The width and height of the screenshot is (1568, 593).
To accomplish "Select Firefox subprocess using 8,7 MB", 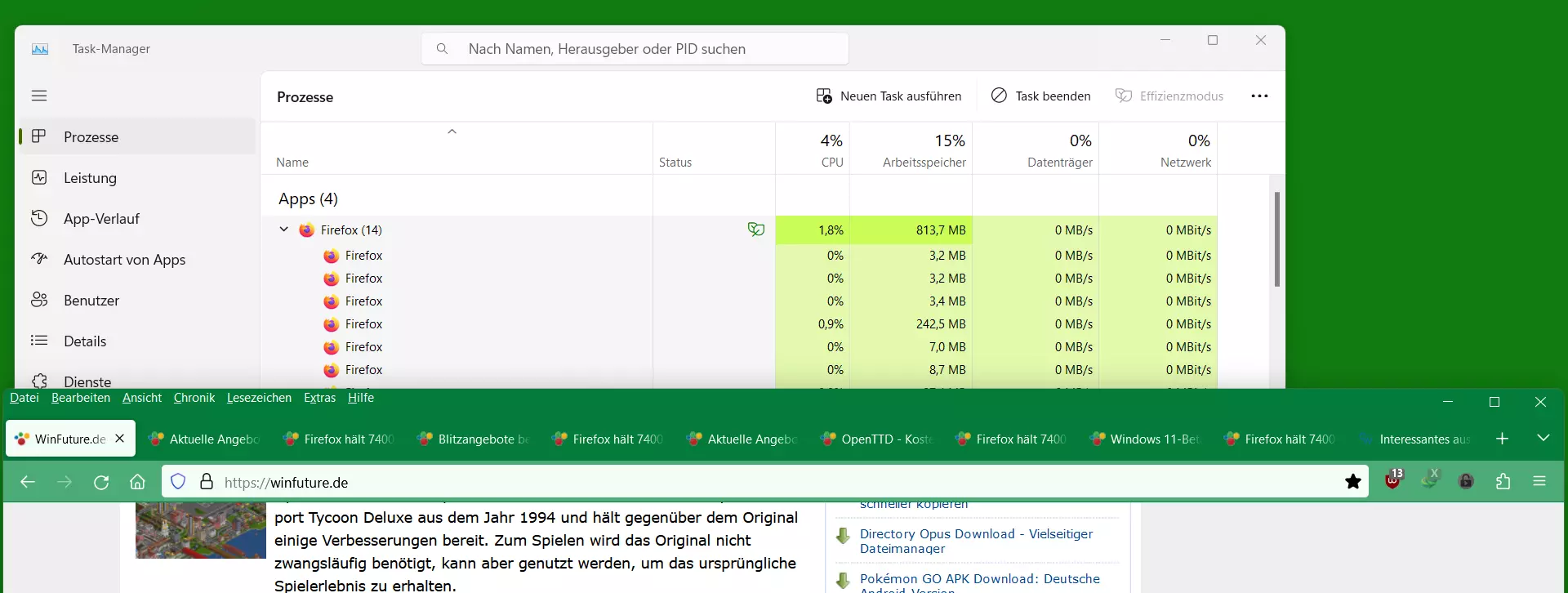I will coord(739,370).
